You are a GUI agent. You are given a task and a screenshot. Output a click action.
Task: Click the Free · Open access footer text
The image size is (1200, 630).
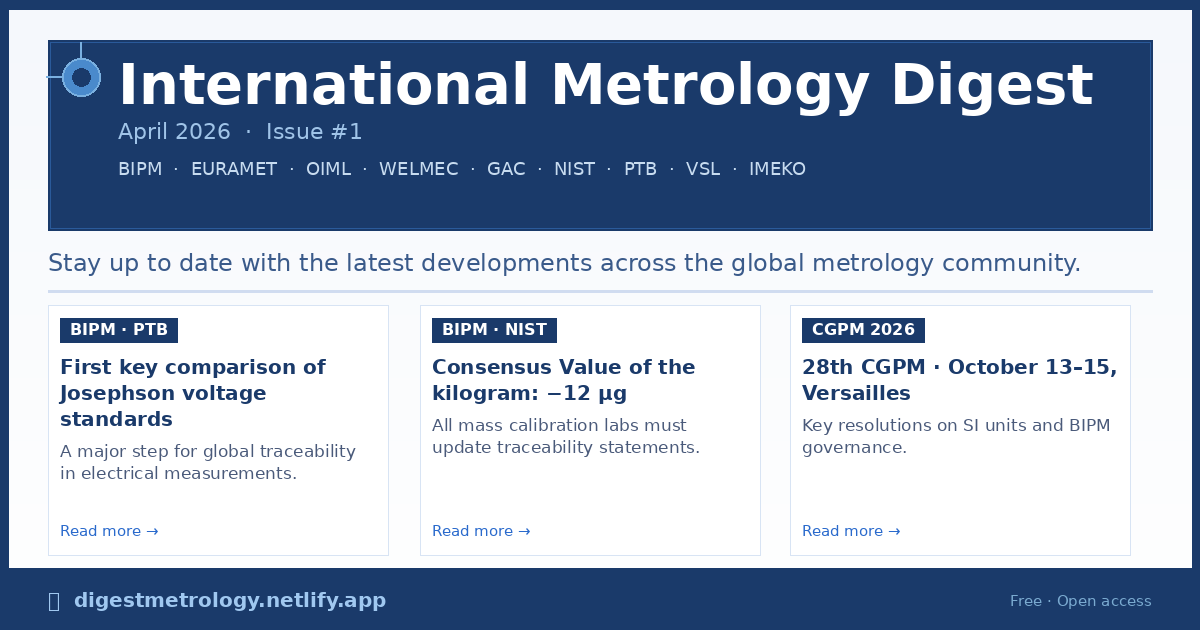point(1080,601)
